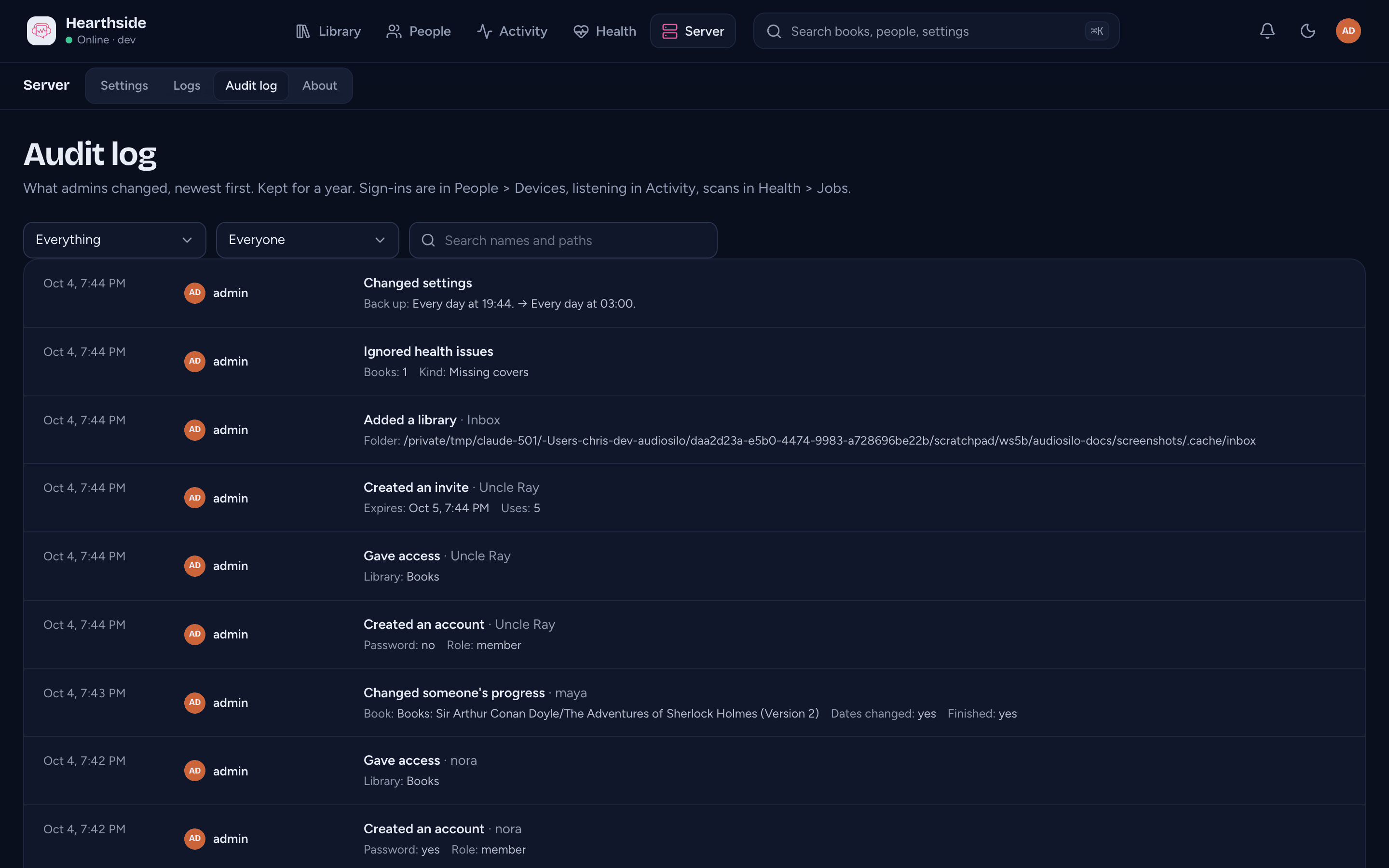Screen dimensions: 1389x868
Task: Click the Hearthside logo icon
Action: point(41,31)
